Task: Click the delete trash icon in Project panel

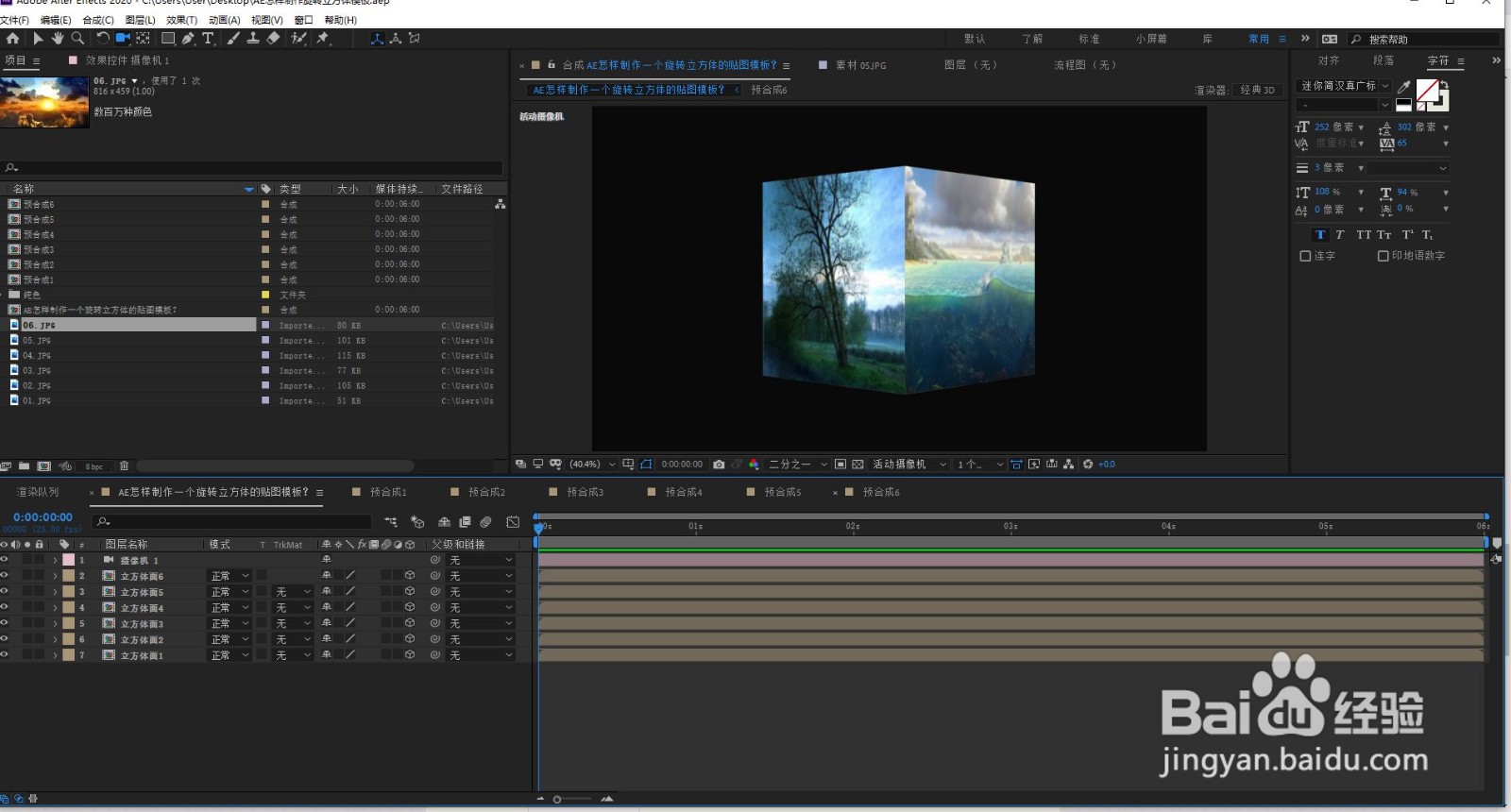Action: click(124, 466)
